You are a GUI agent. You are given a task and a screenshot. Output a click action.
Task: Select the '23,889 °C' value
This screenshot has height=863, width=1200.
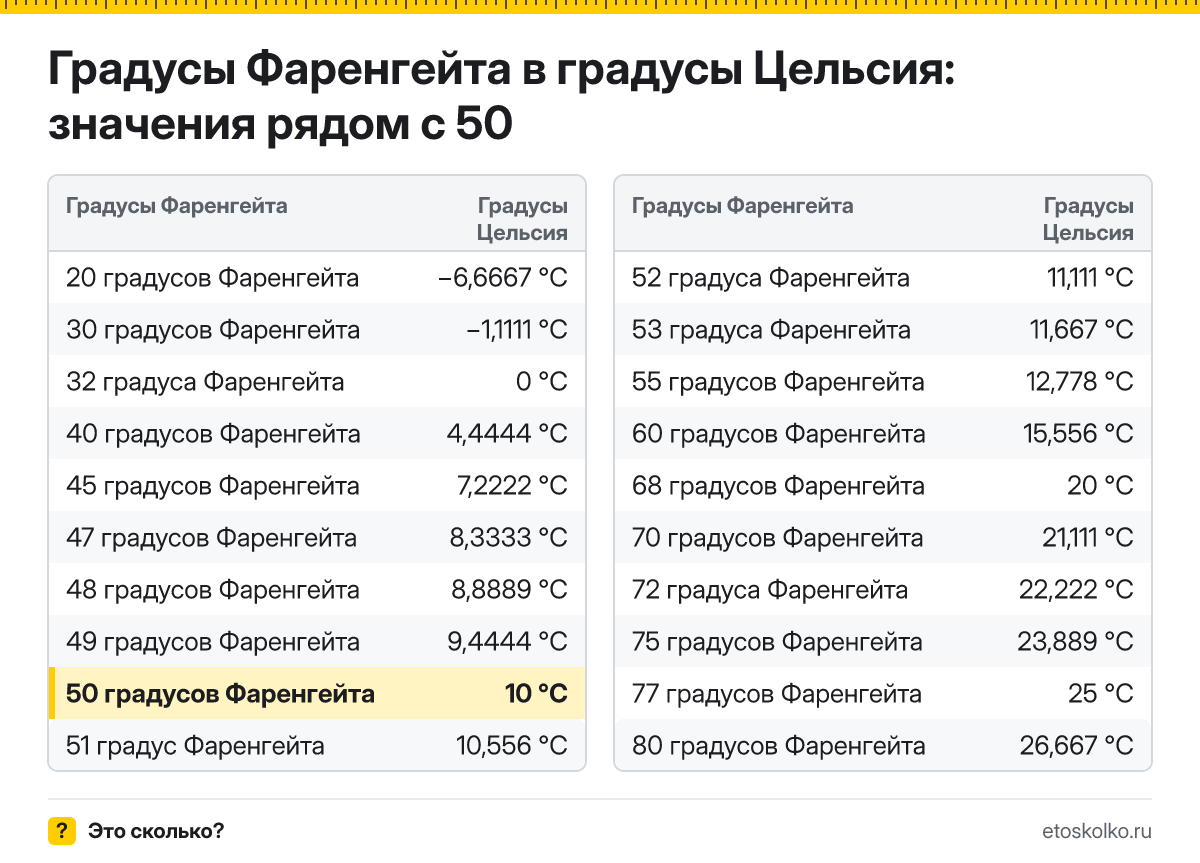coord(1076,642)
